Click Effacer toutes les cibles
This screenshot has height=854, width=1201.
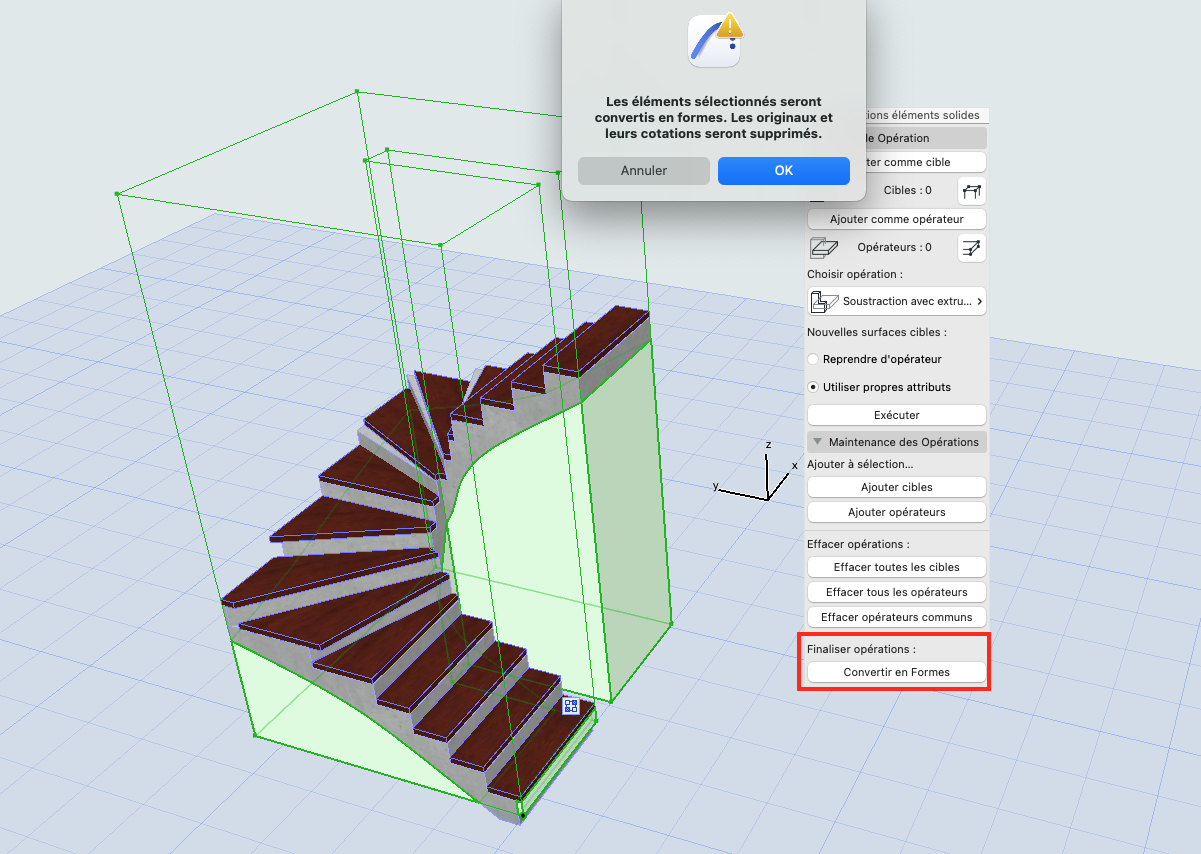click(x=897, y=567)
